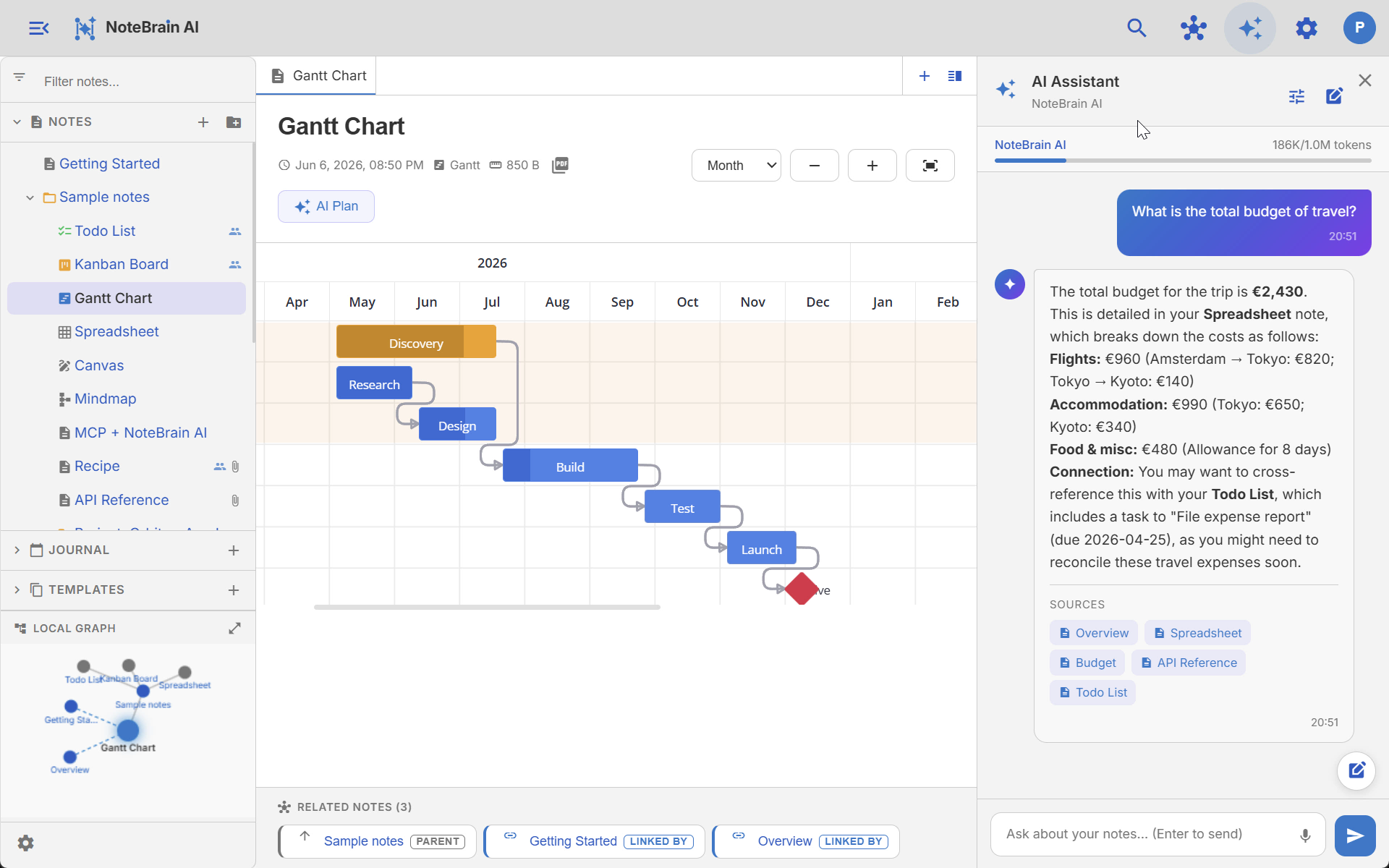Click the token usage progress bar

tap(1183, 161)
